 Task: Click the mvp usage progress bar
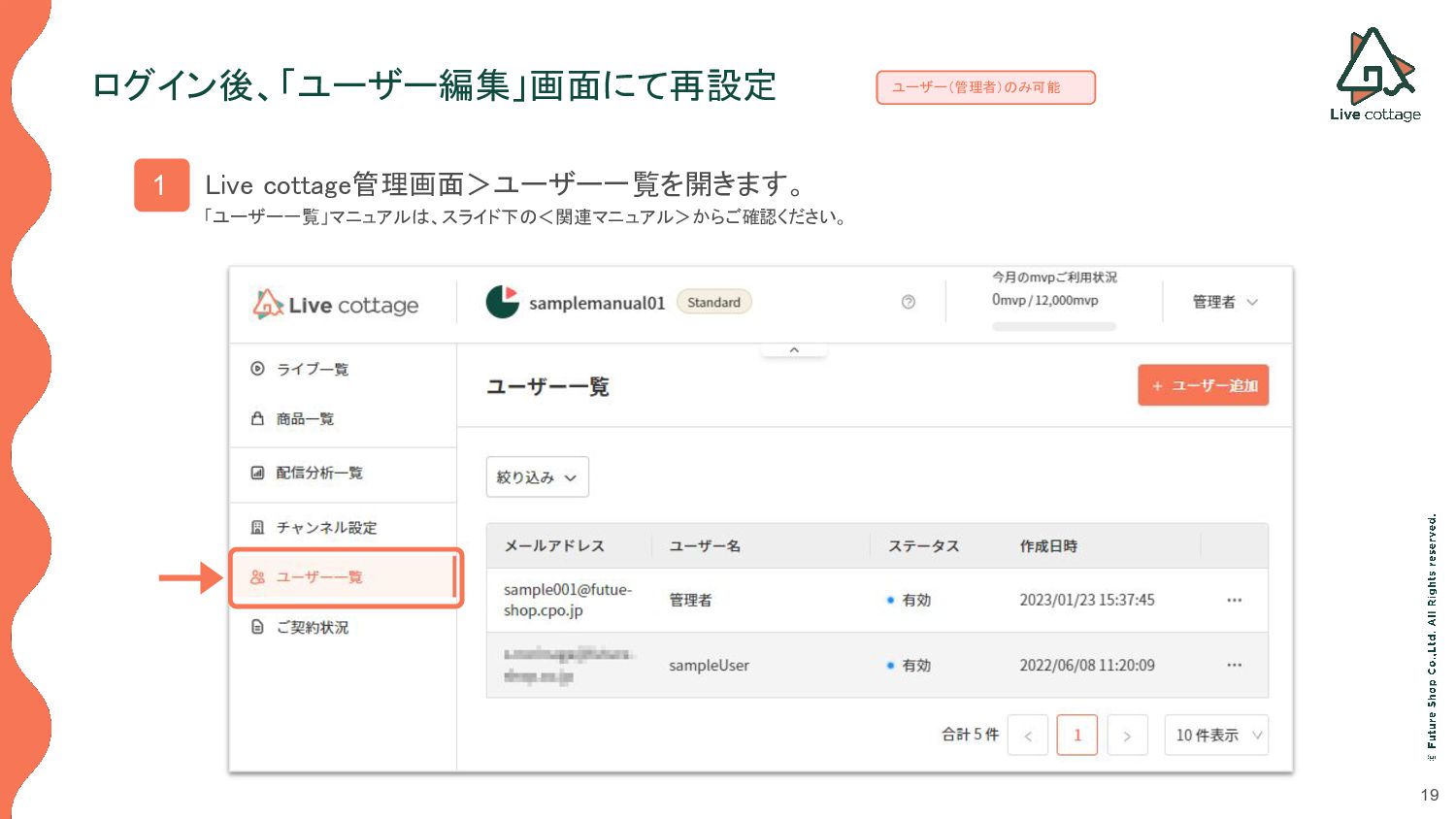point(1054,326)
